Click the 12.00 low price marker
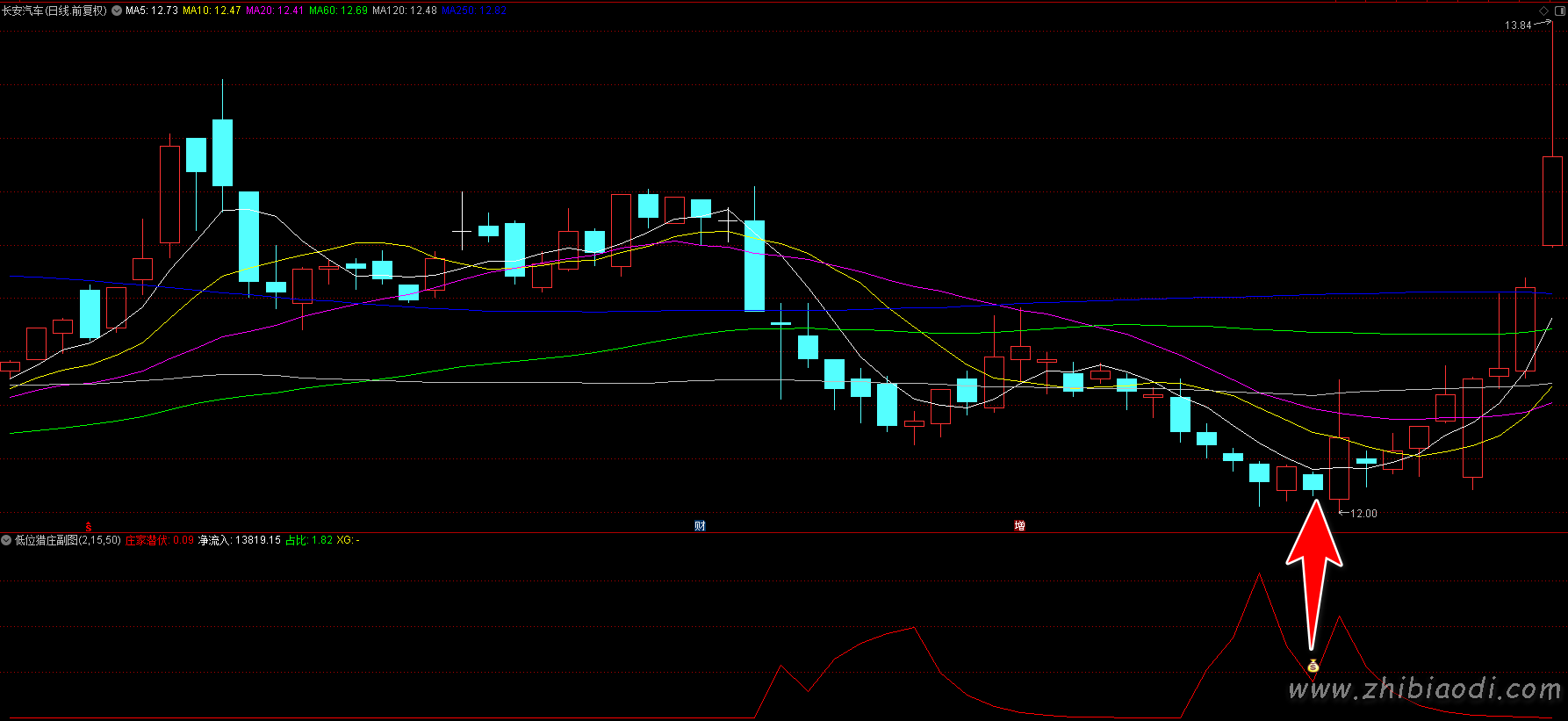 coord(1363,514)
